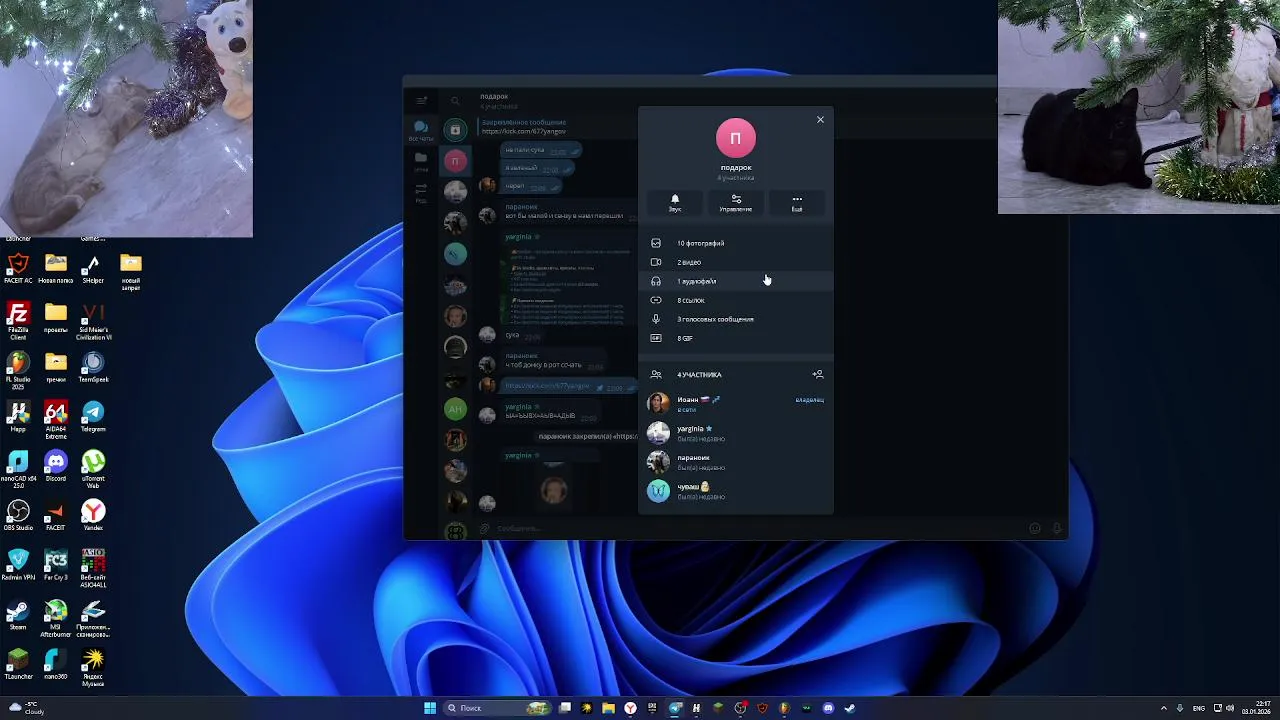
Task: Open SHelper desktop shortcut
Action: click(93, 269)
